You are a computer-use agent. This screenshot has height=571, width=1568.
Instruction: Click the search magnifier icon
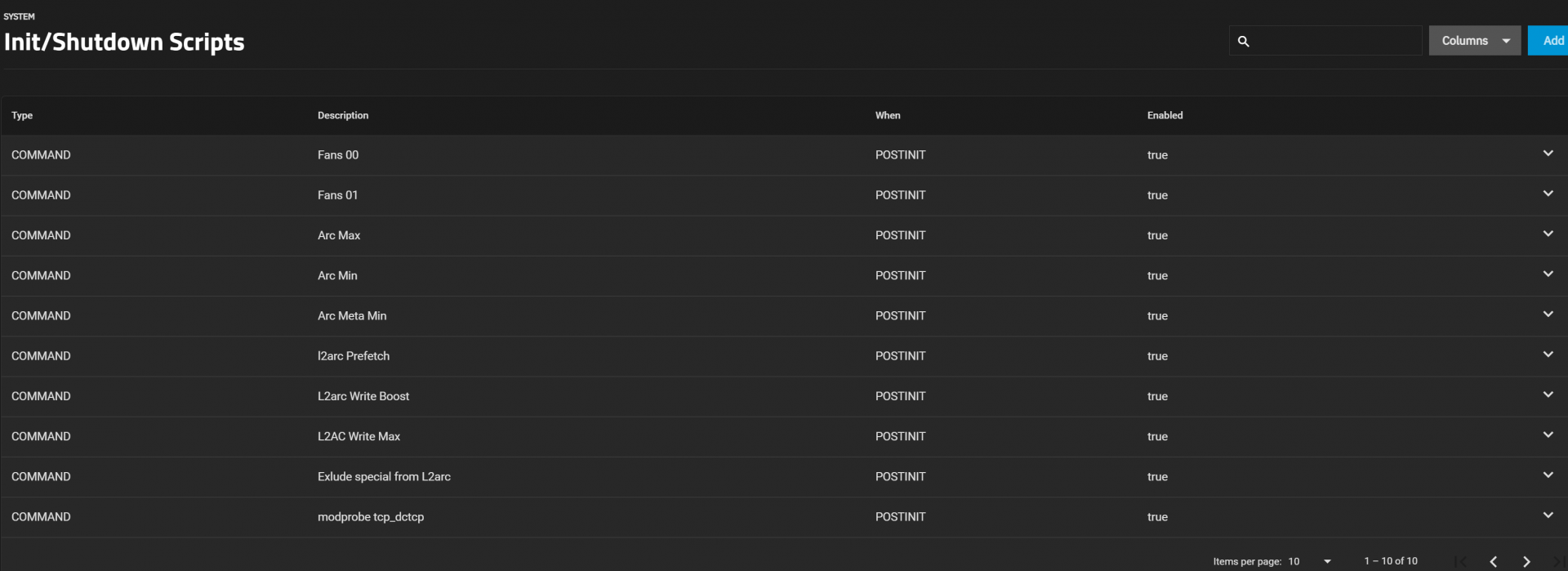pyautogui.click(x=1243, y=41)
